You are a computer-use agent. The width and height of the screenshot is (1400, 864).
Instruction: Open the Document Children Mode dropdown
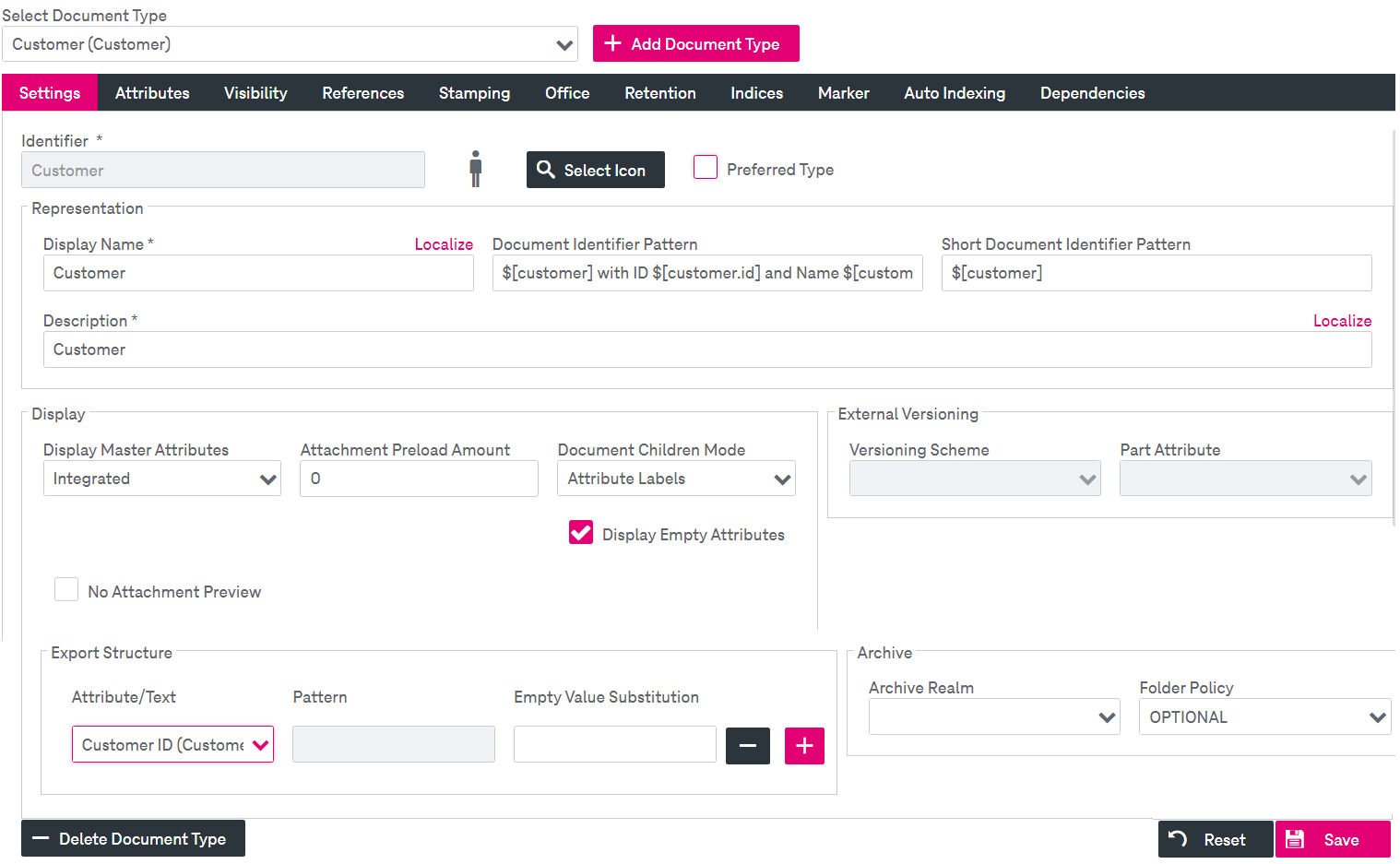[x=676, y=479]
